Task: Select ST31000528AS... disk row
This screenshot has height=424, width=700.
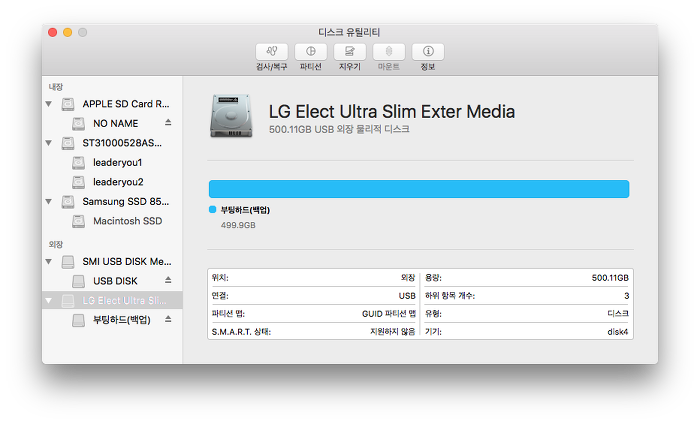Action: 112,143
